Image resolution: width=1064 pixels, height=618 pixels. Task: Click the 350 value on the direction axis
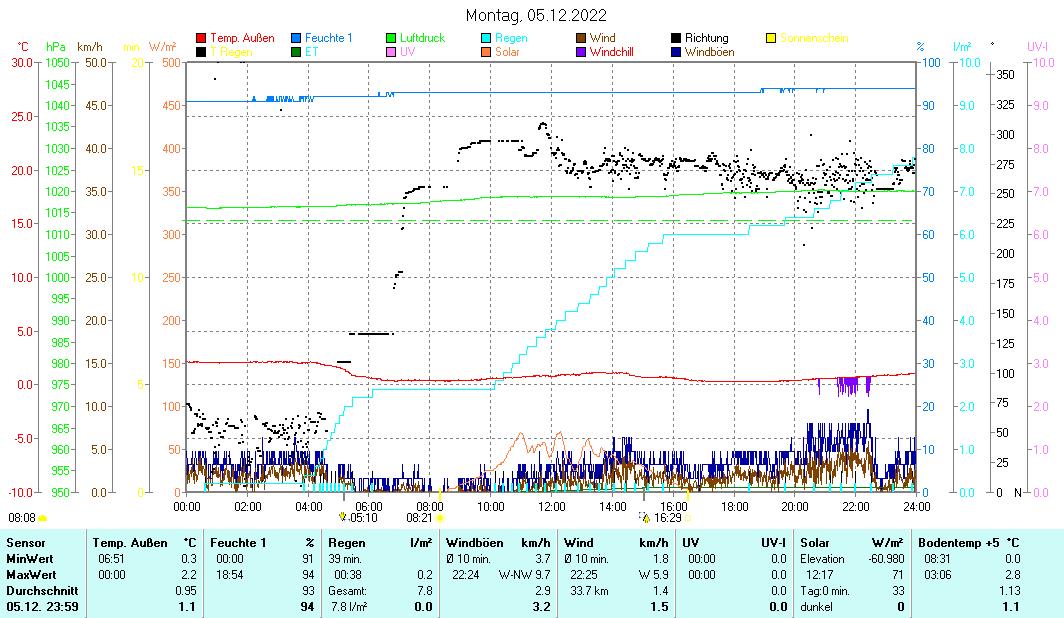(1005, 75)
